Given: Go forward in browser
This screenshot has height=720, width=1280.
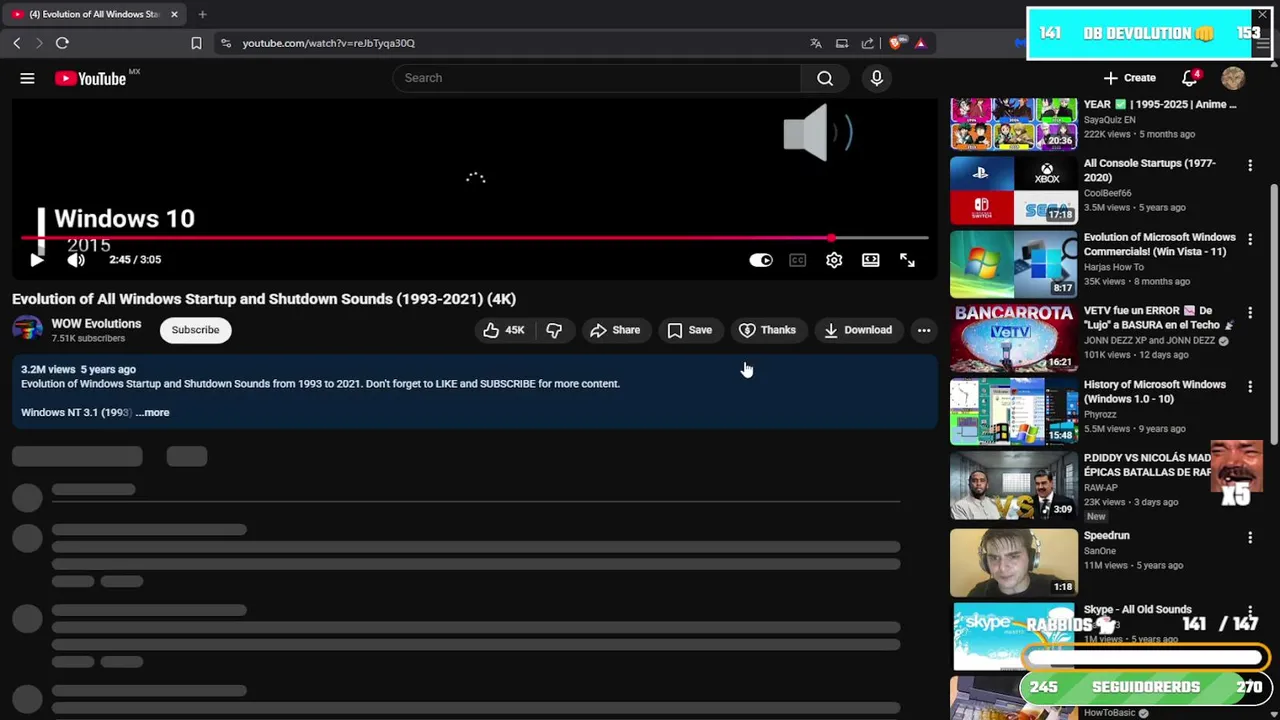Looking at the screenshot, I should (x=39, y=43).
